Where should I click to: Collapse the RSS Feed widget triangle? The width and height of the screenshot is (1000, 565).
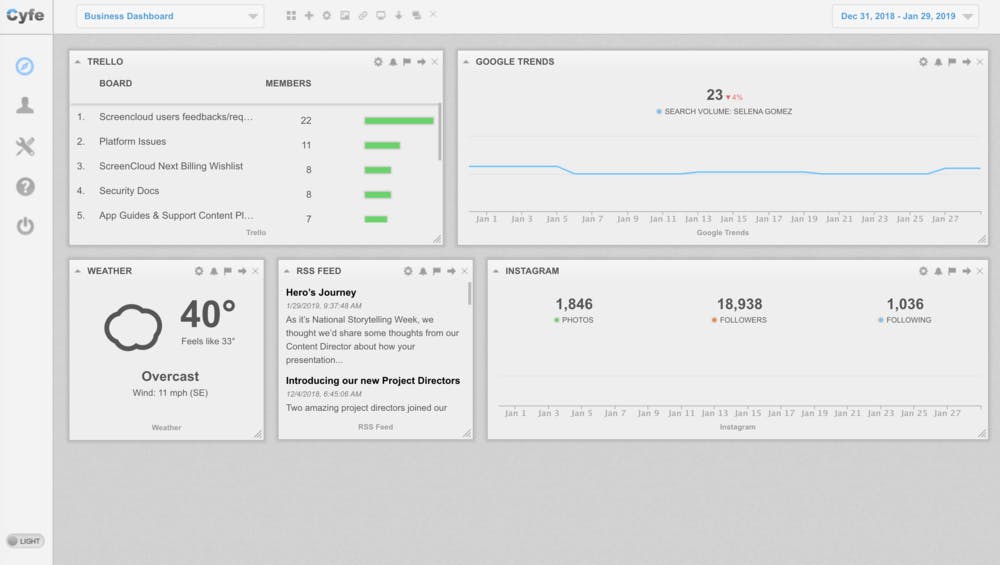(x=287, y=271)
